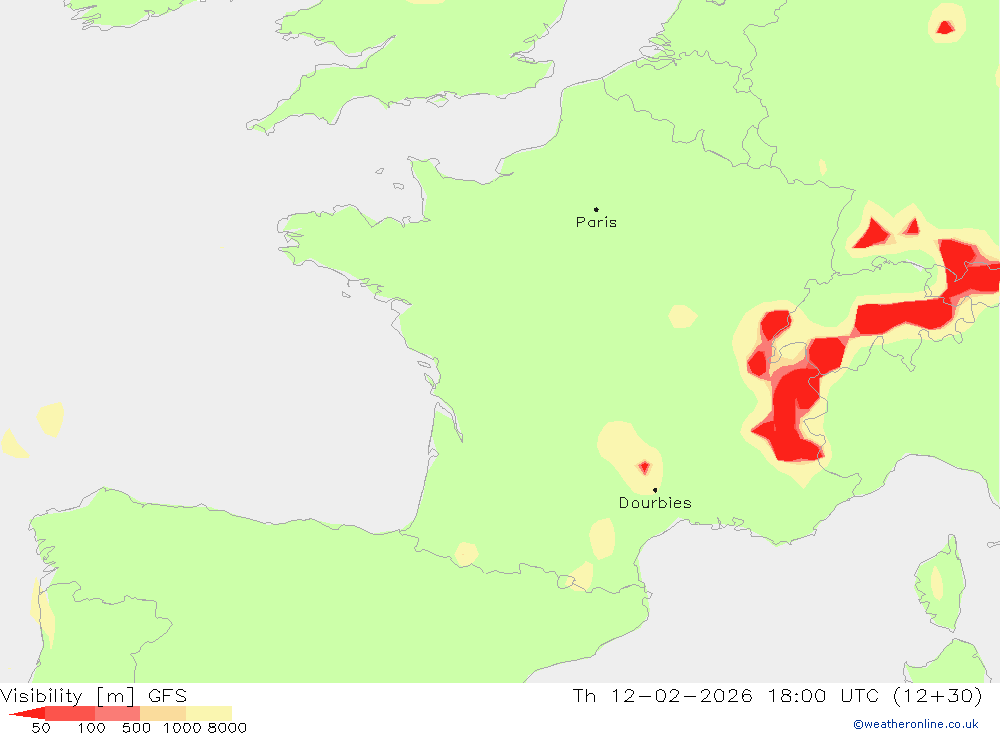Click legend value '1000'
1000x733 pixels.
(x=182, y=727)
